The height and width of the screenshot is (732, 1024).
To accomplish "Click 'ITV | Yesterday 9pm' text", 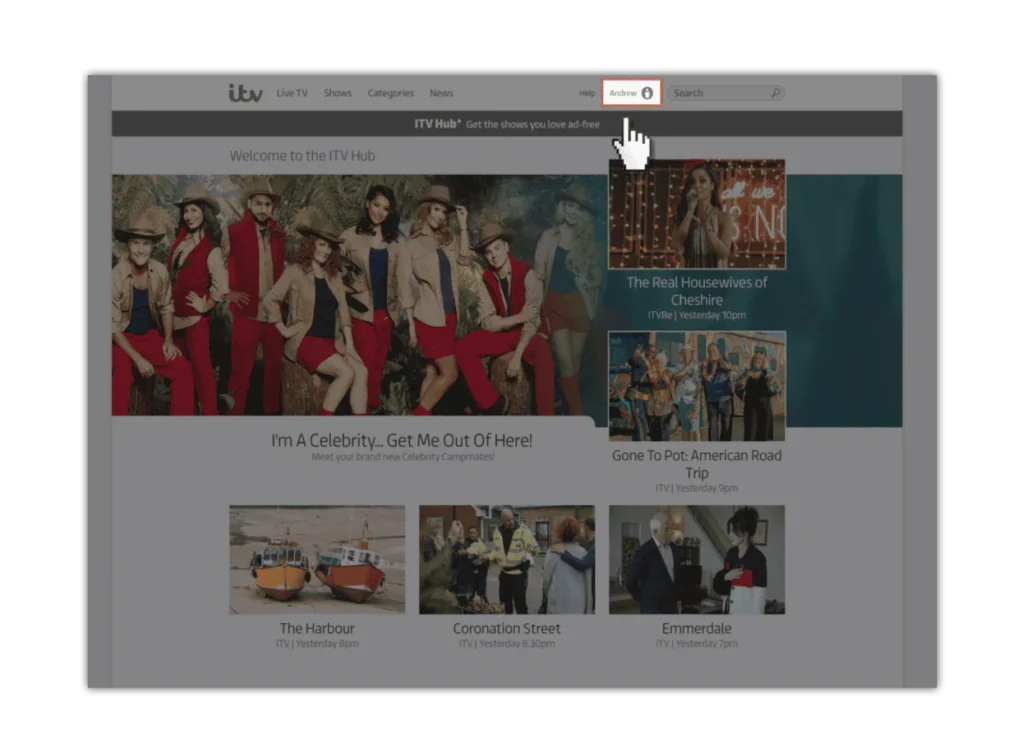I will point(697,488).
